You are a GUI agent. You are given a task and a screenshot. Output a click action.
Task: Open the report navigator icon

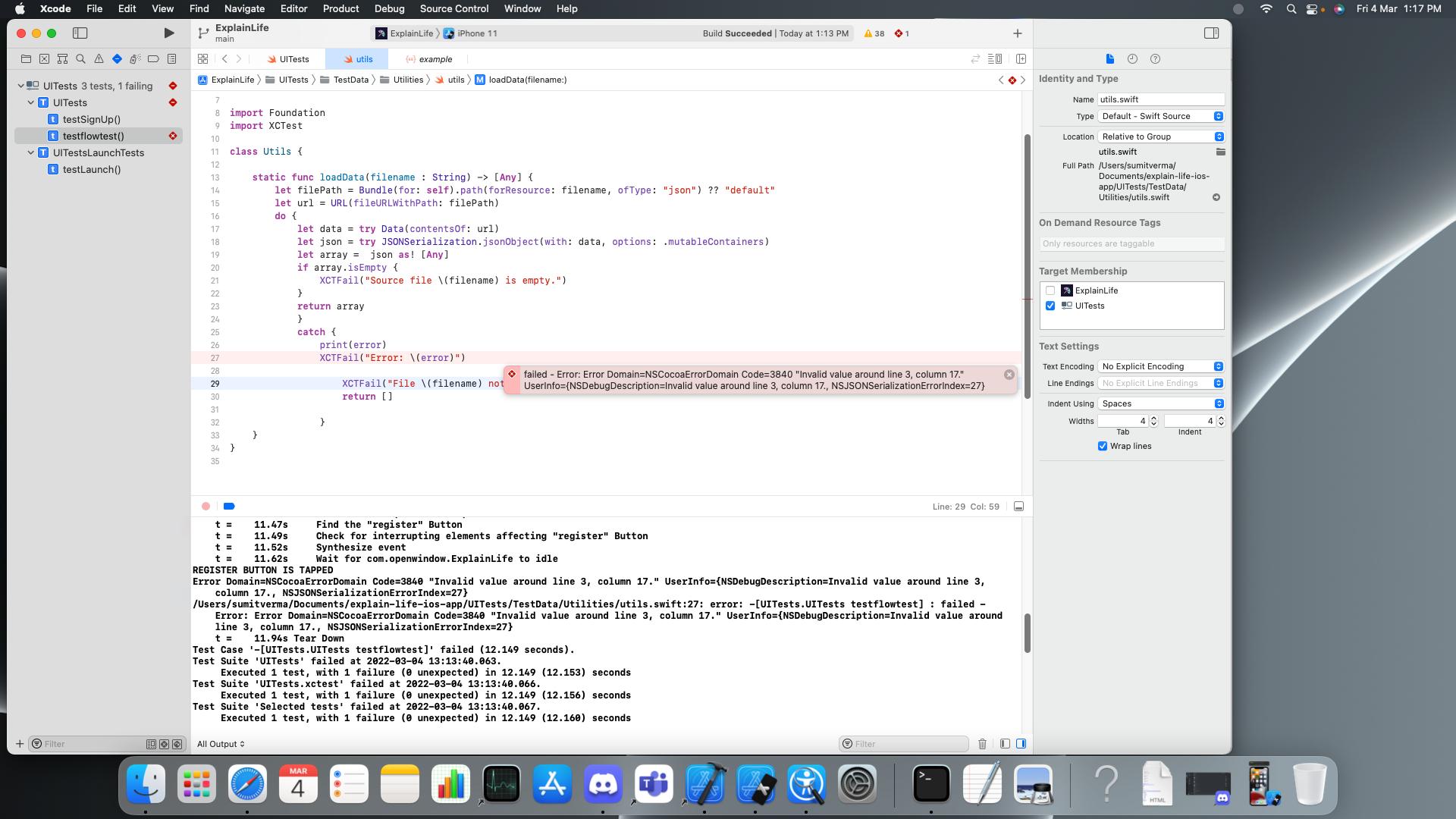point(172,58)
